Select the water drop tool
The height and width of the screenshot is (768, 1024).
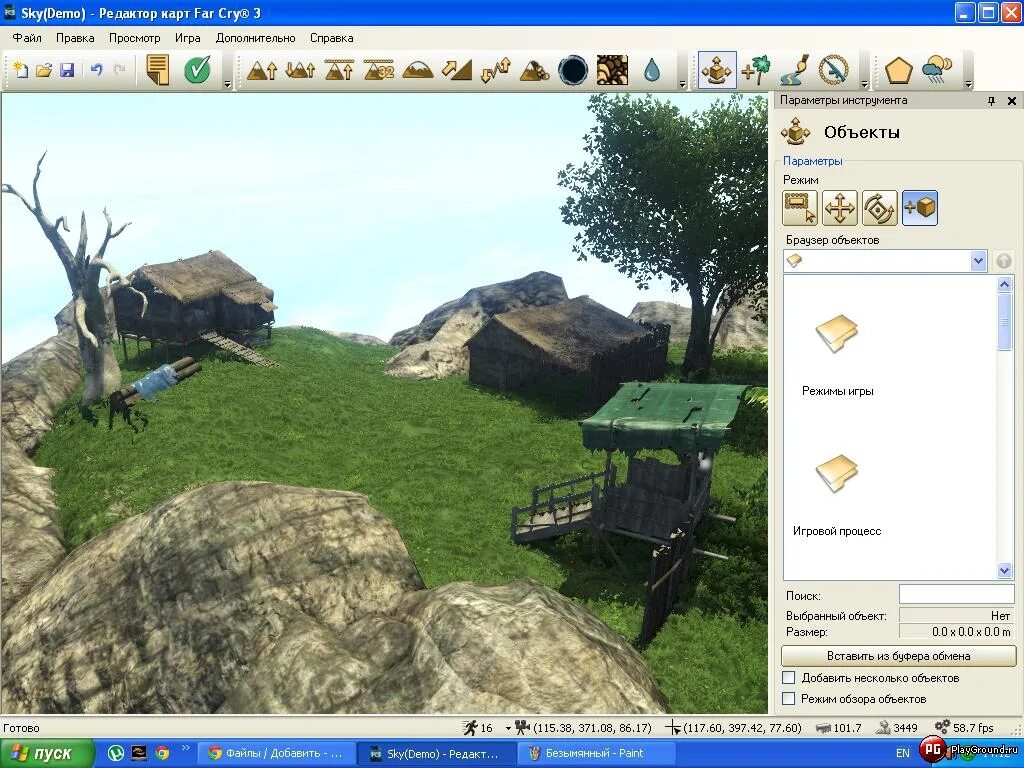point(652,70)
